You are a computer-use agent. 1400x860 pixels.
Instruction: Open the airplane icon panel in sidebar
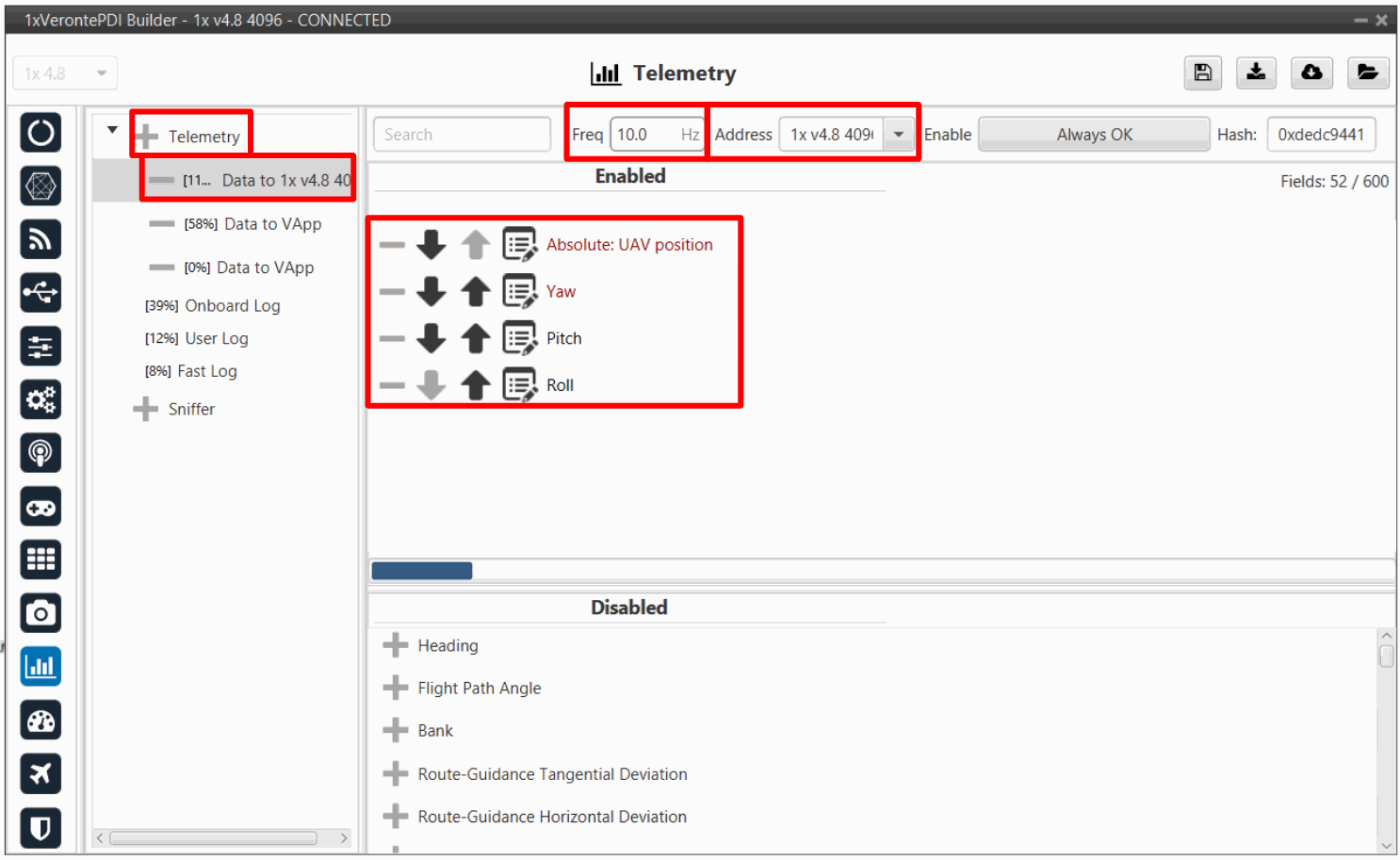coord(41,774)
